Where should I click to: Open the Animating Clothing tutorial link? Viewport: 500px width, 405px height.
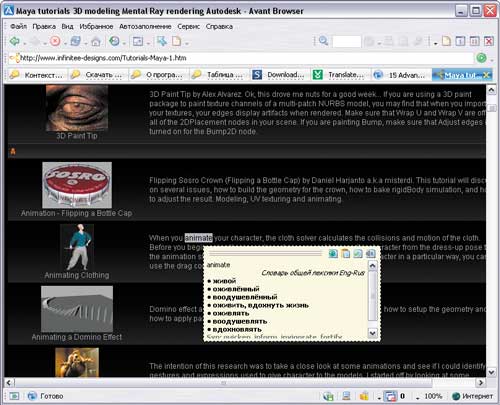77,275
